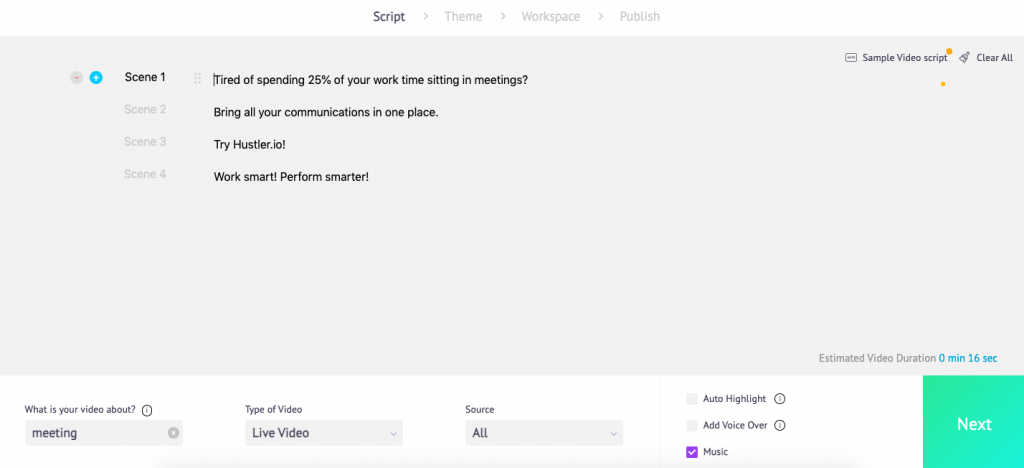Open the Type of Video dropdown
Screen dimensions: 1024x468
[324, 433]
